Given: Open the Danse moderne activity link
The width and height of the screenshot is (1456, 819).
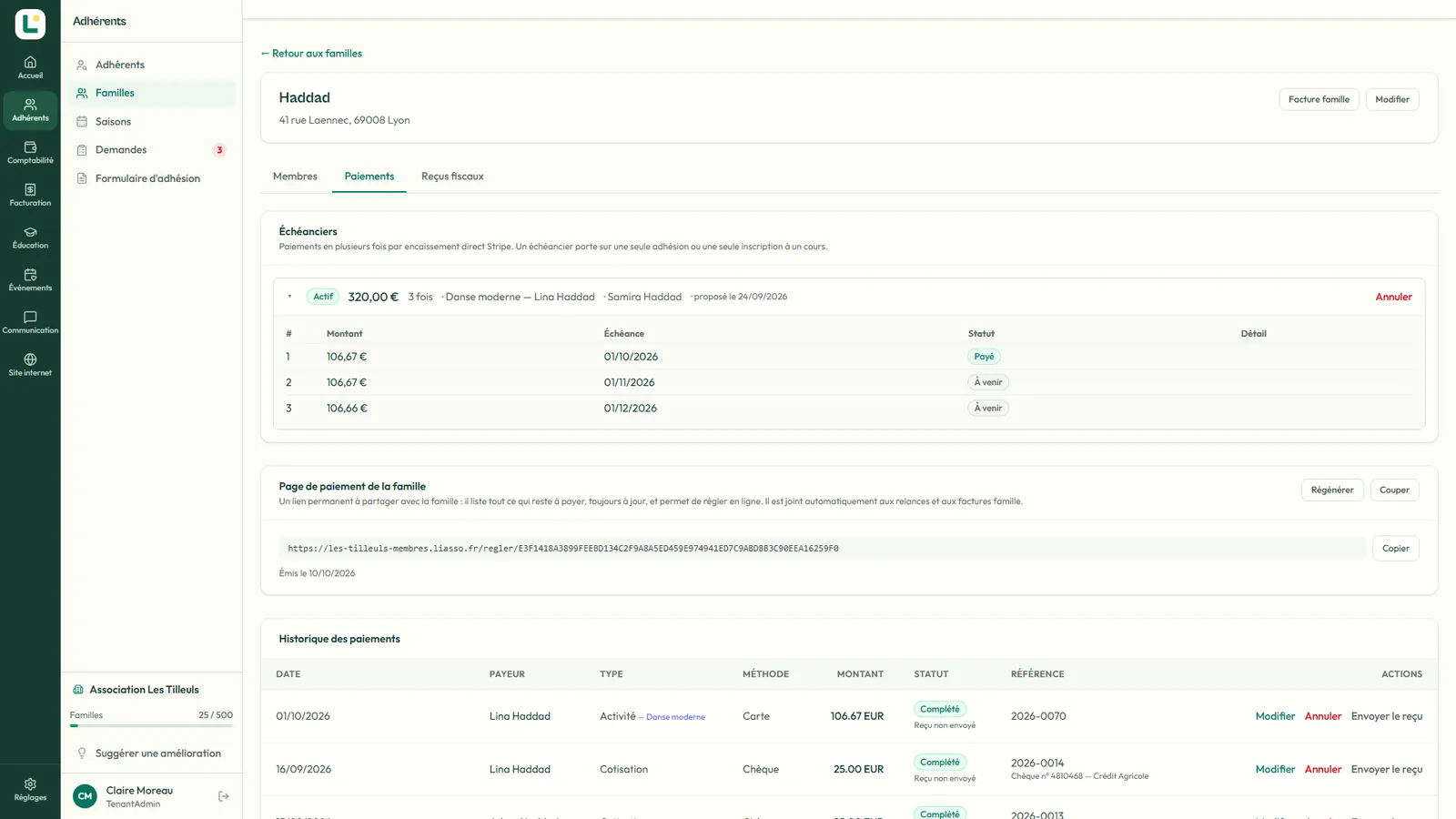Looking at the screenshot, I should point(675,717).
